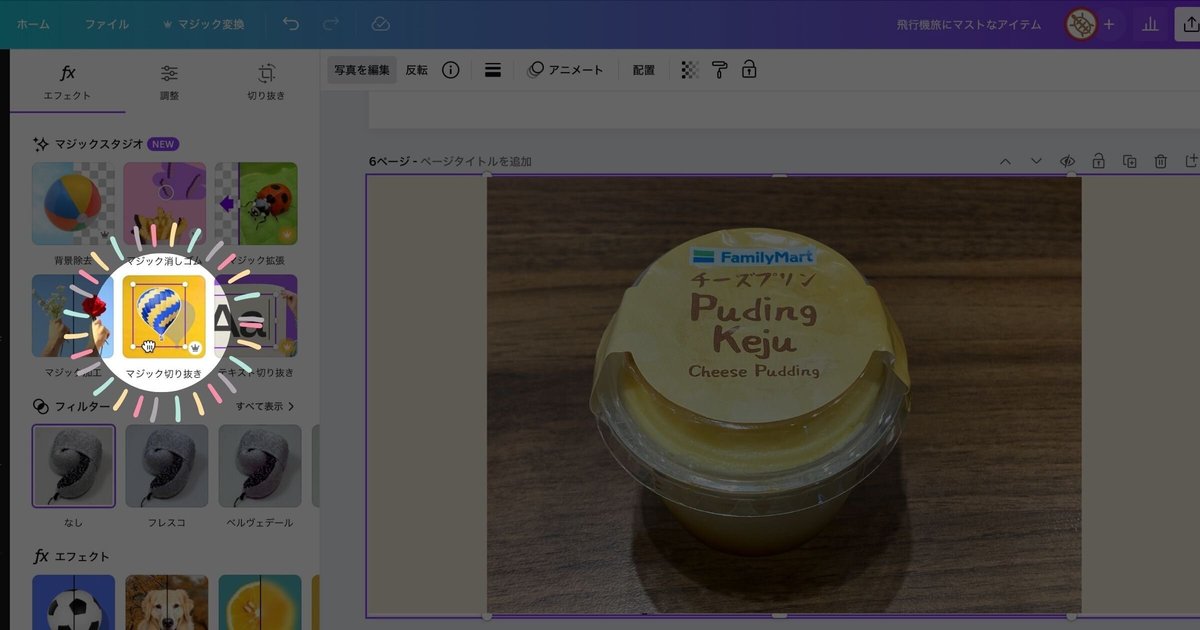Image resolution: width=1200 pixels, height=630 pixels.
Task: Switch to the 切り抜き tab
Action: click(x=266, y=82)
